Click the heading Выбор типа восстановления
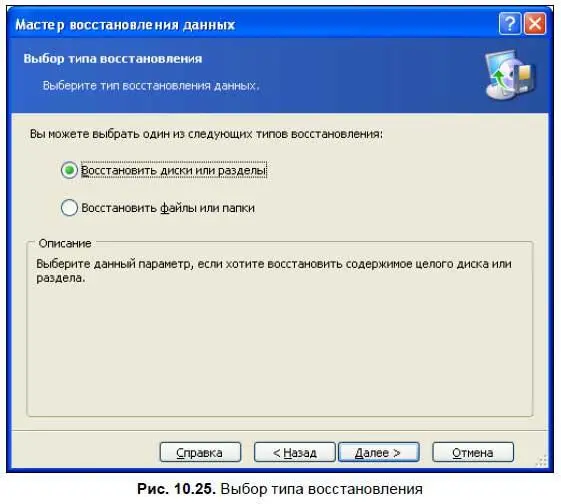 point(113,58)
